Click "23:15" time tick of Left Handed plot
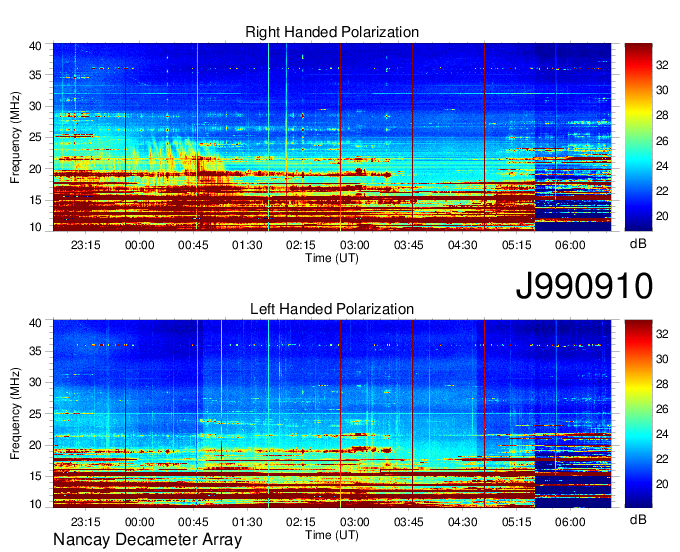680x552 pixels. coord(85,522)
